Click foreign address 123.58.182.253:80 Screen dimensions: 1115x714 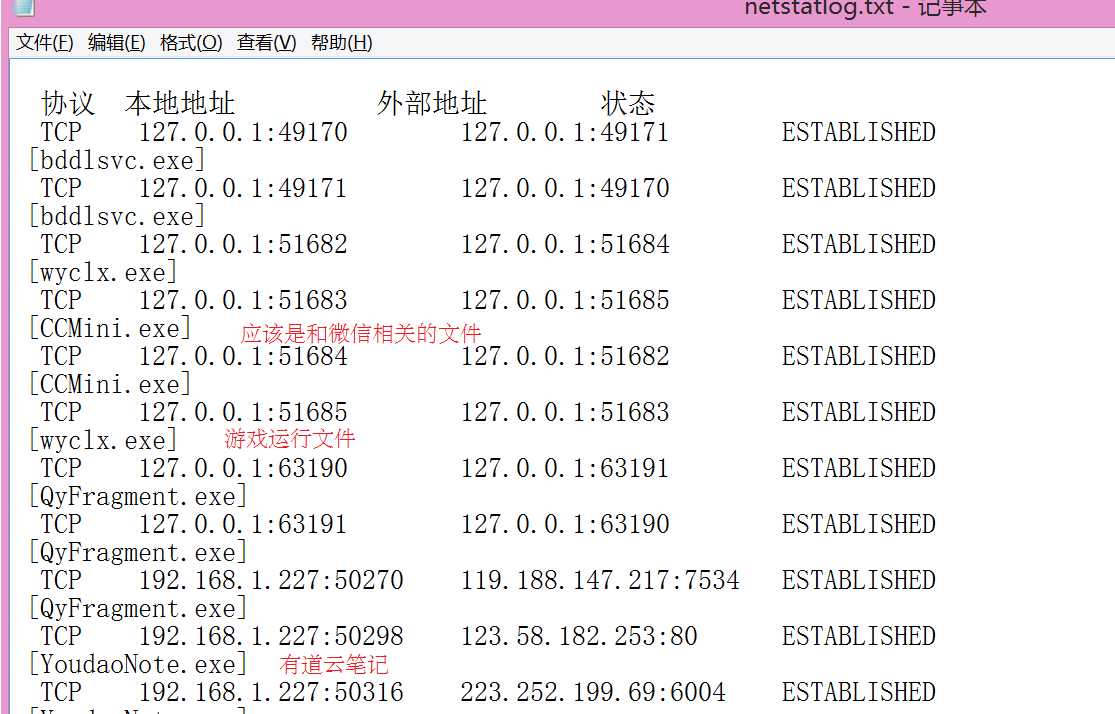[x=579, y=636]
